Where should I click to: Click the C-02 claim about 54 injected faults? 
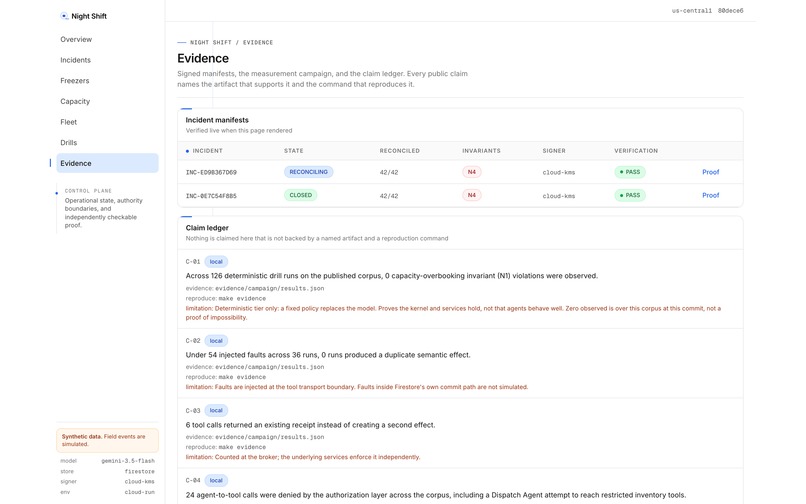(328, 355)
